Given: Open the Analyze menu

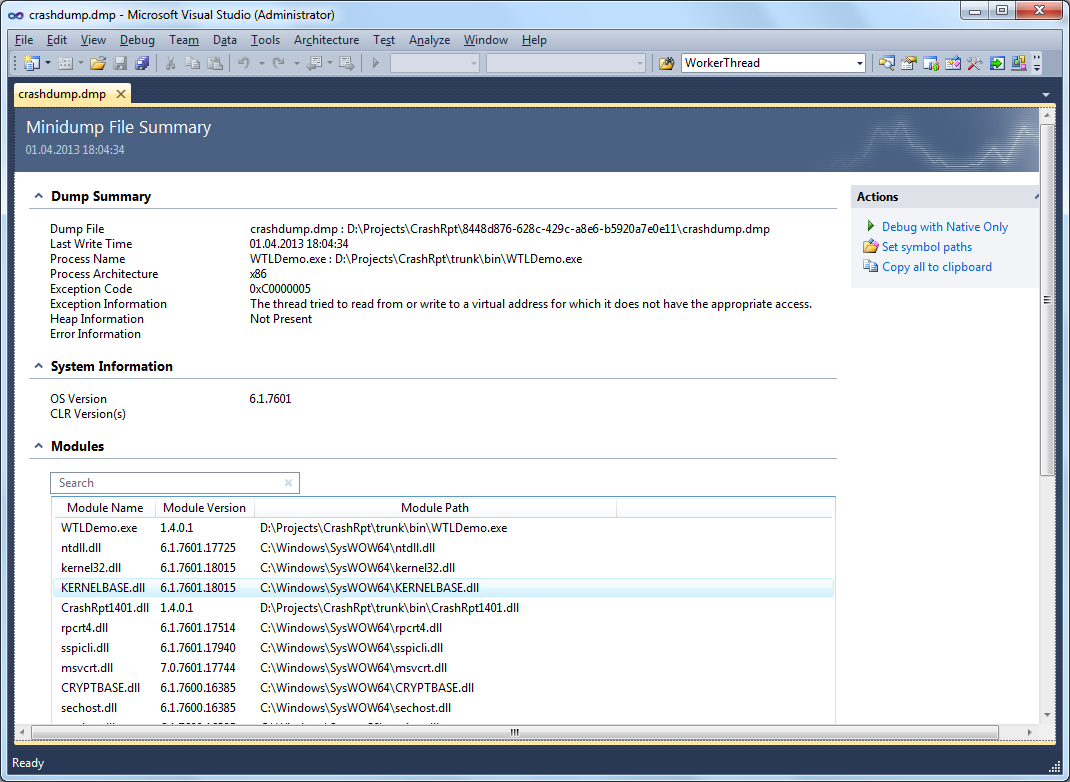Looking at the screenshot, I should click(429, 40).
